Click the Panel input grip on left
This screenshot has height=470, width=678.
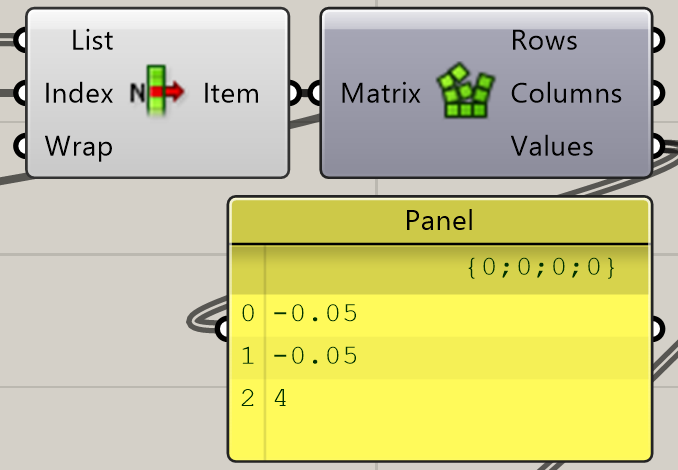pos(222,329)
